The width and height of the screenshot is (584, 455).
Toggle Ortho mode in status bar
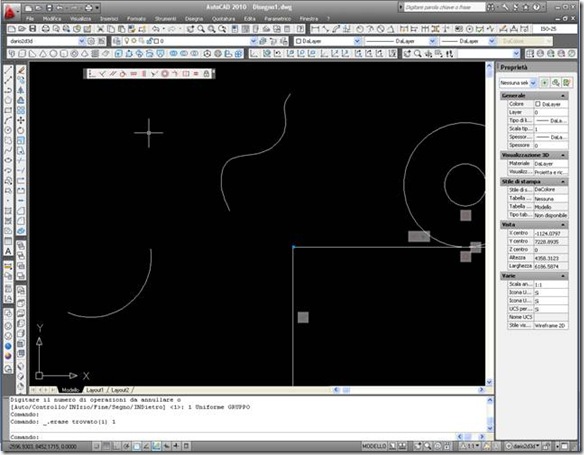[x=117, y=446]
